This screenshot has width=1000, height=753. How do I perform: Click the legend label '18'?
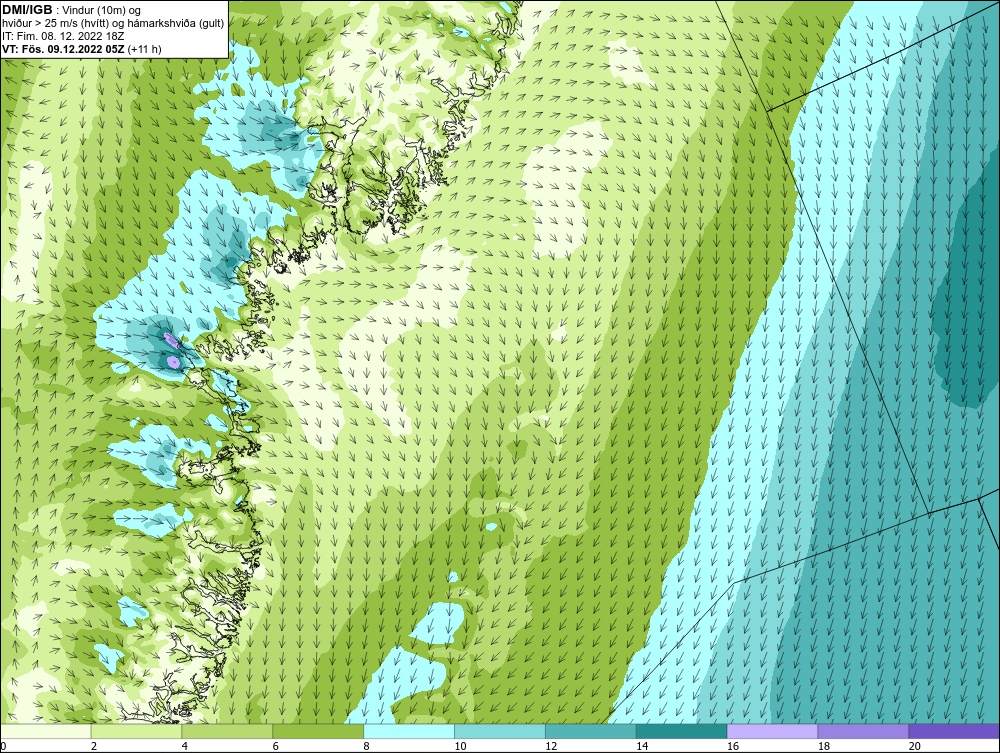click(823, 746)
